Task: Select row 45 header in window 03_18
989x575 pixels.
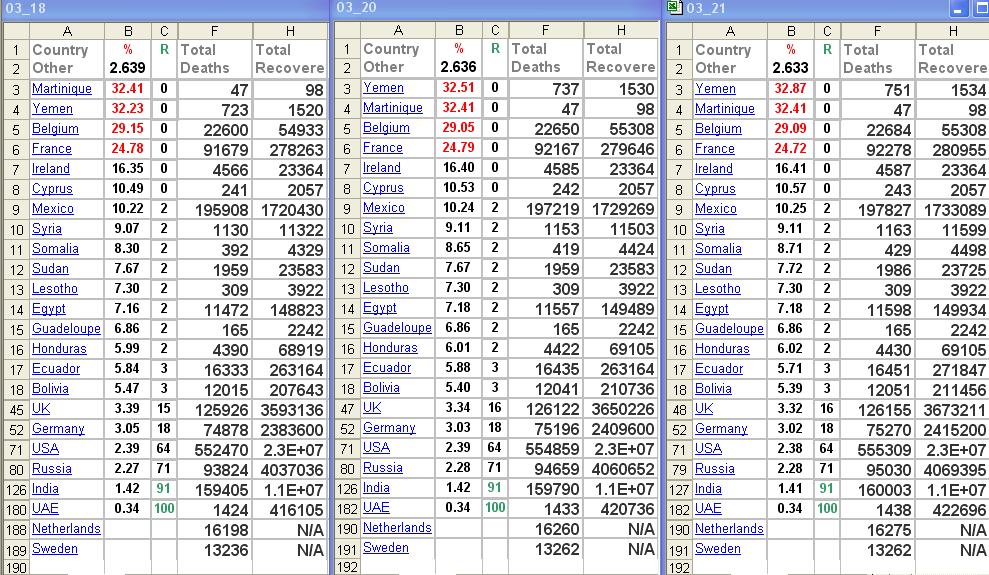Action: (x=16, y=409)
